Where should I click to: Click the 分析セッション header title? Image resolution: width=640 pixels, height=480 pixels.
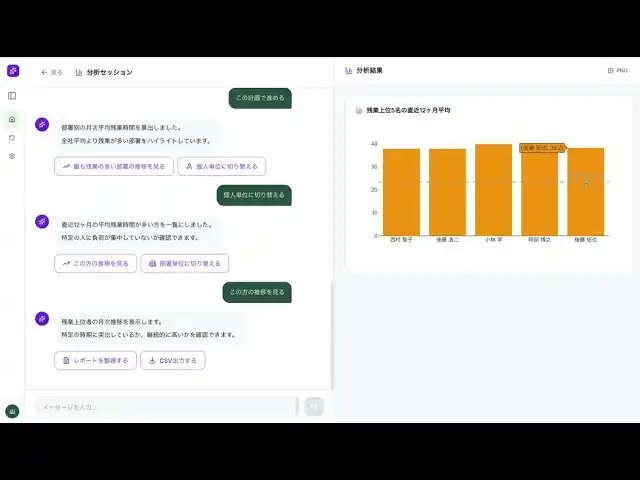tap(109, 72)
